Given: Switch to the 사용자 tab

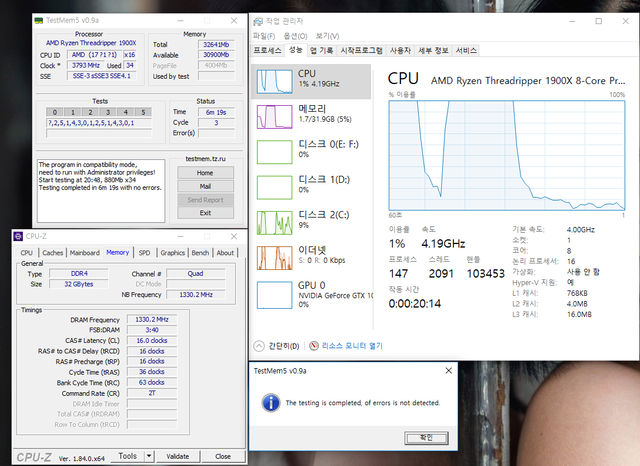Looking at the screenshot, I should 400,51.
